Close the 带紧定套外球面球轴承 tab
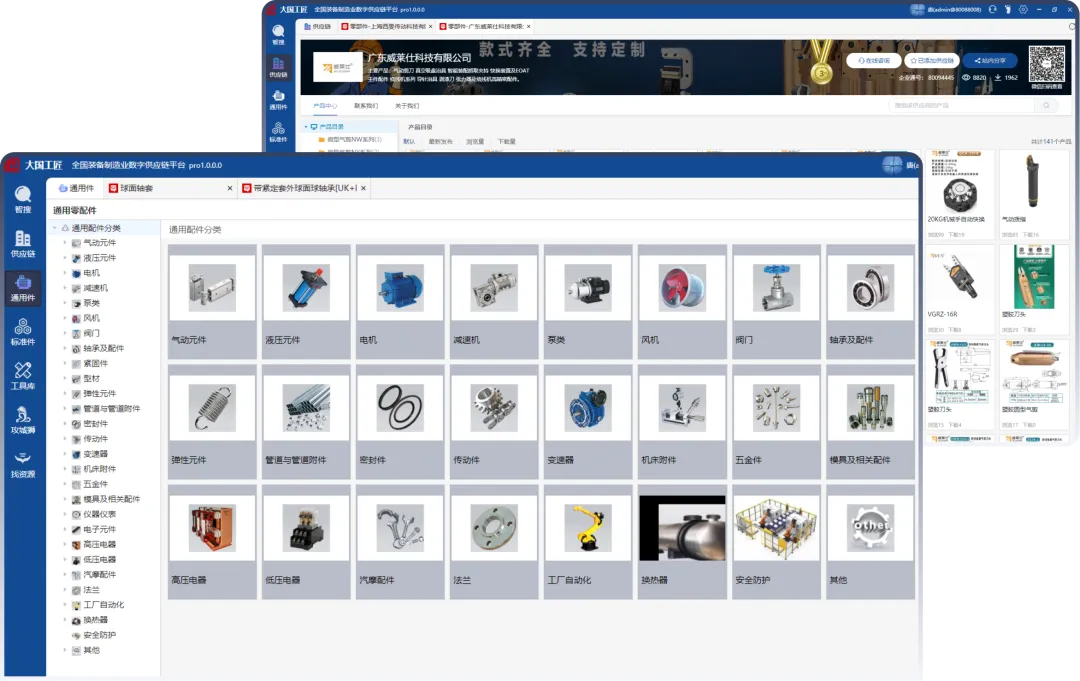The height and width of the screenshot is (681, 1080). (x=363, y=188)
